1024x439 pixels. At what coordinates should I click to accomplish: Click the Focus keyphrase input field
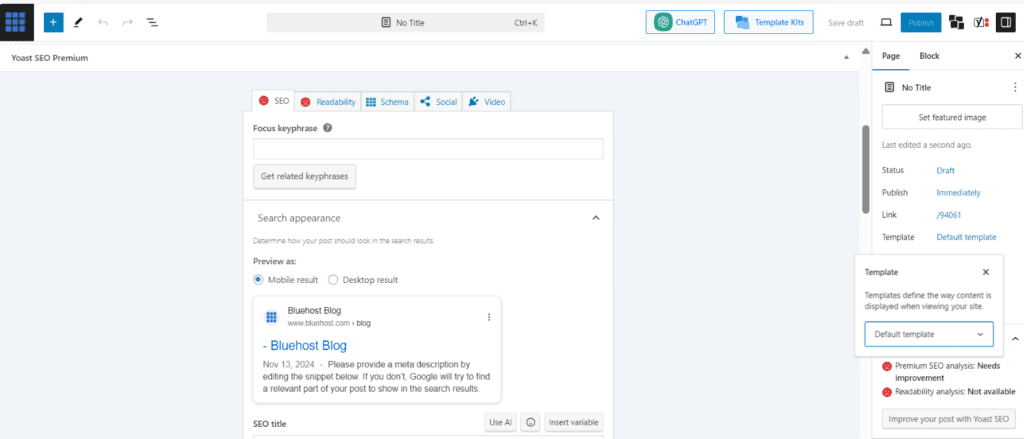(x=428, y=149)
